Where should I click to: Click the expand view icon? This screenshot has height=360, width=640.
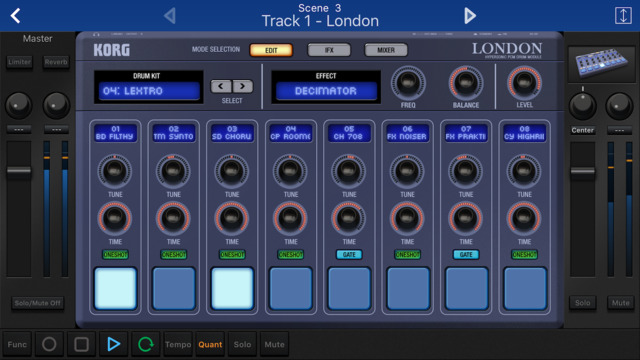[x=623, y=16]
